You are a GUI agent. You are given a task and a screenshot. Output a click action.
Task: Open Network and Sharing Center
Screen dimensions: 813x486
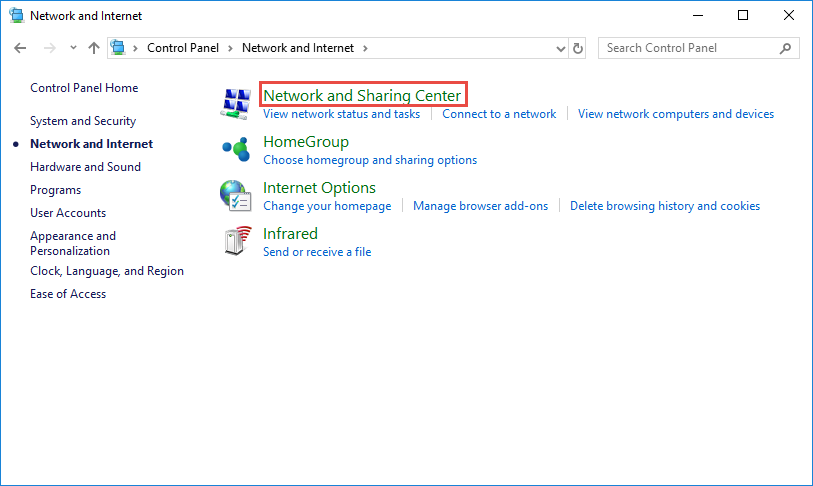click(x=362, y=95)
